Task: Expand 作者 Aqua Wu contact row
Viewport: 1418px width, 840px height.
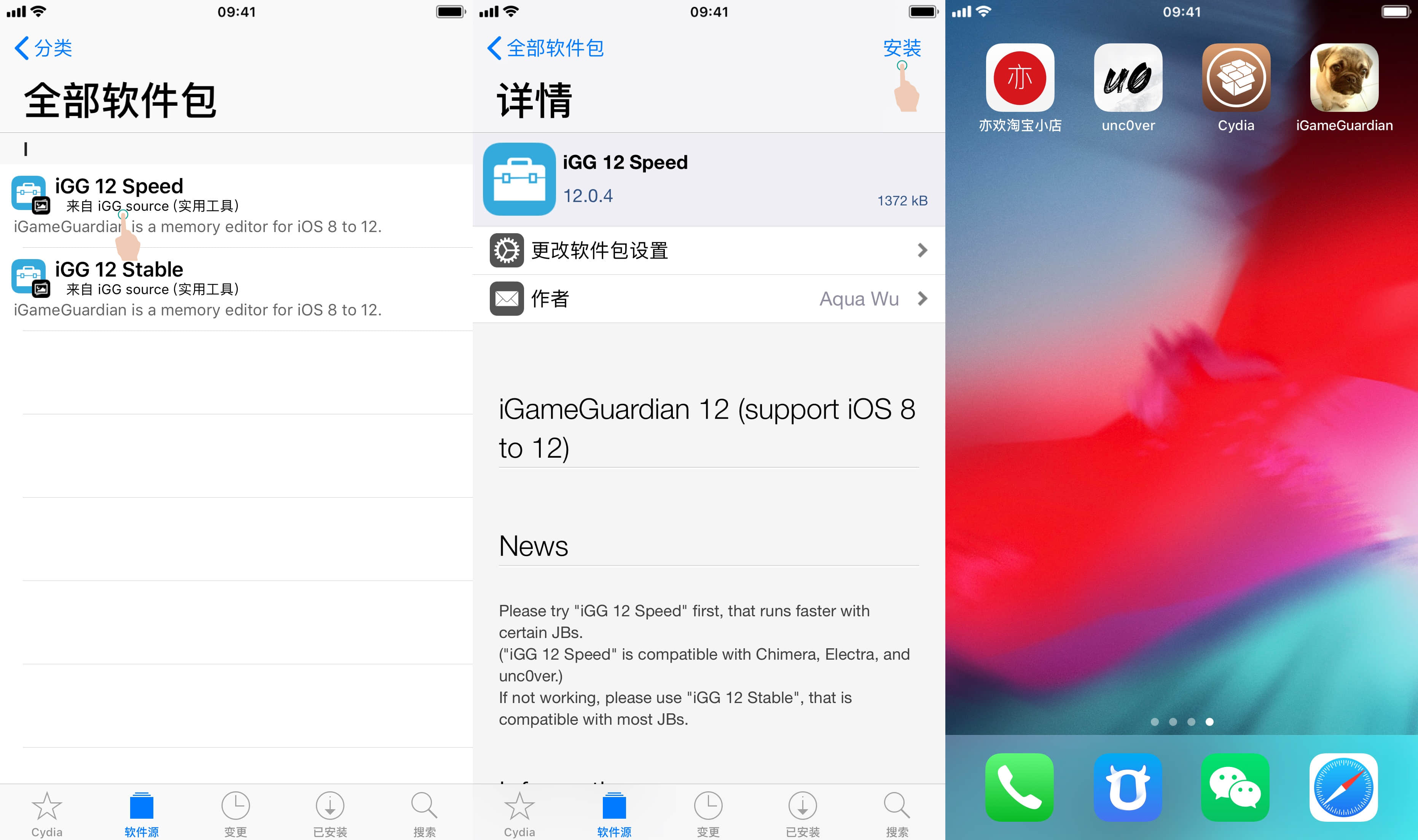Action: click(x=708, y=297)
